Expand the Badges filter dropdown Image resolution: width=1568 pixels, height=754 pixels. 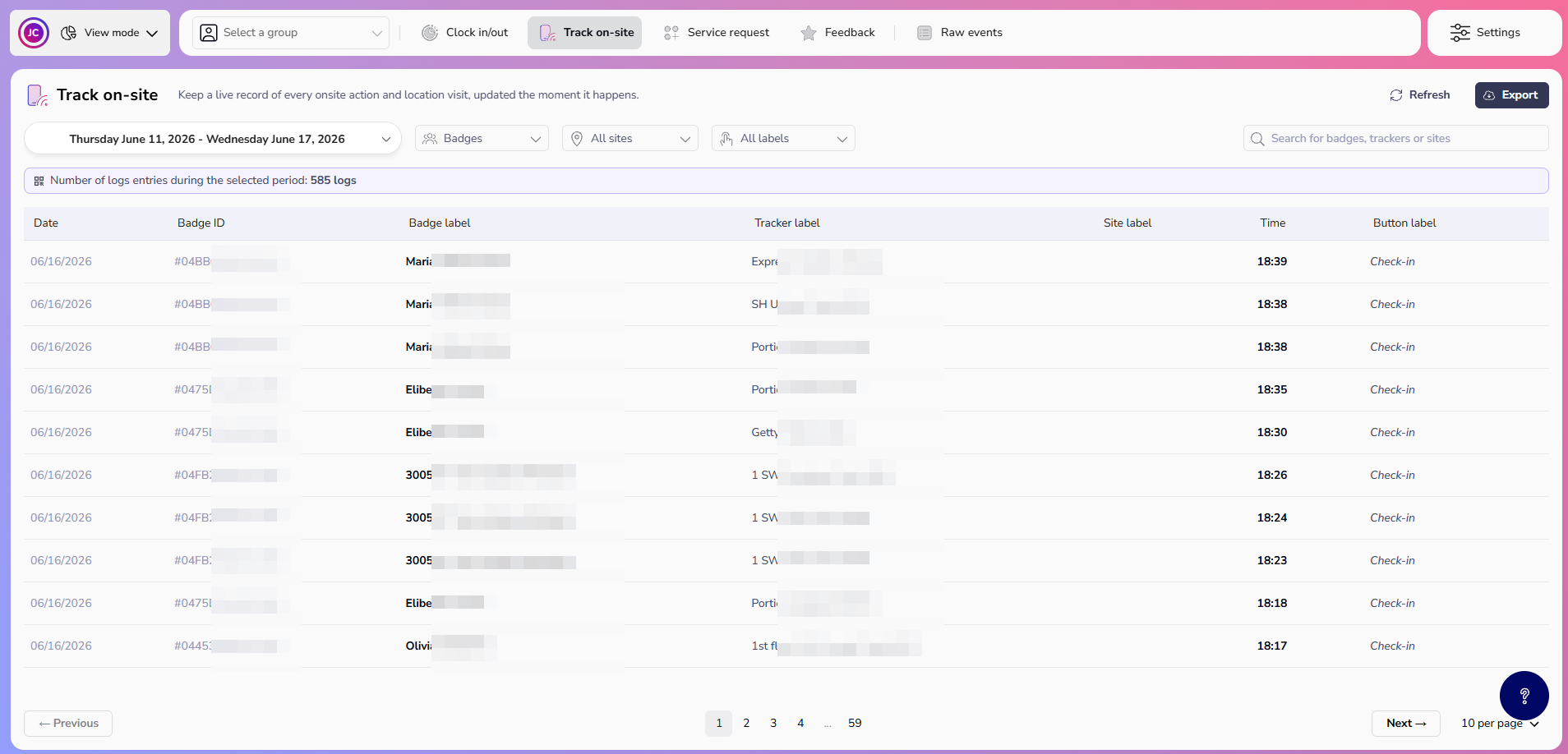pyautogui.click(x=482, y=139)
